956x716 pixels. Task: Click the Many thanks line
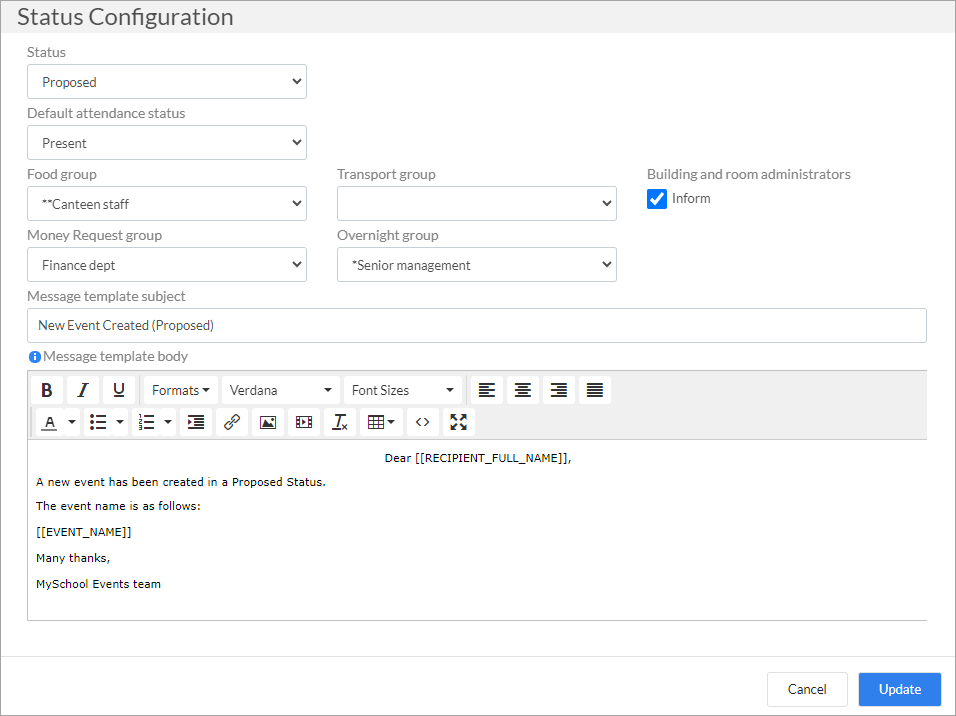tap(73, 558)
